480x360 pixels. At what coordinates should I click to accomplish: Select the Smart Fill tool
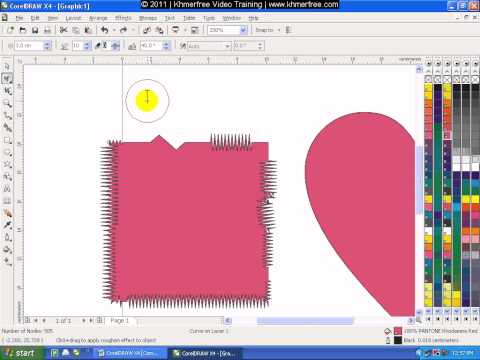[7, 128]
